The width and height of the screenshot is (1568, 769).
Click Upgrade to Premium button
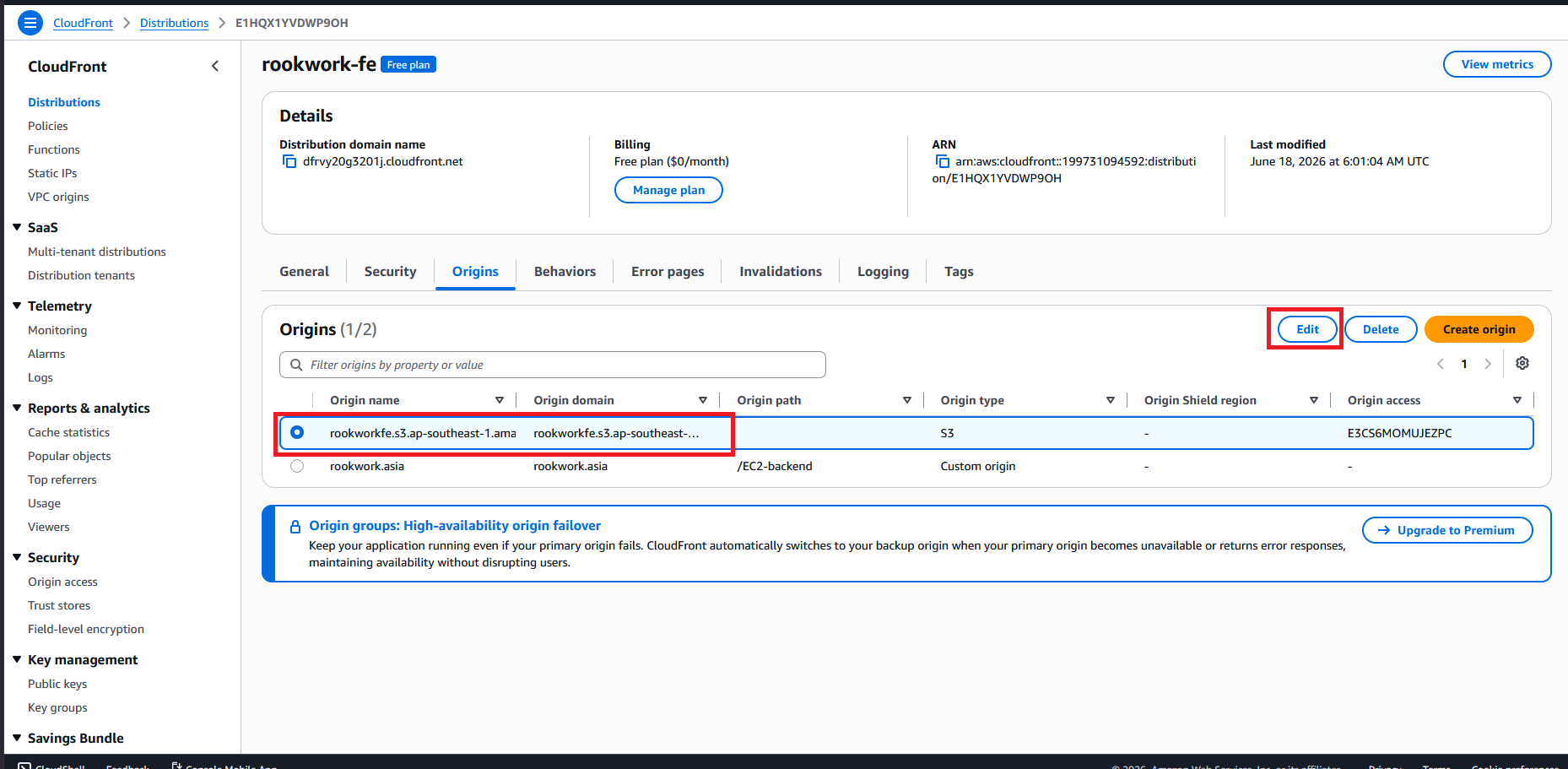(x=1447, y=530)
